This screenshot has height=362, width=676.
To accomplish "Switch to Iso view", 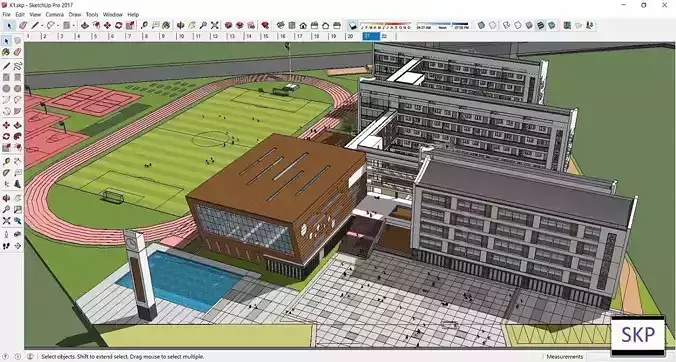I will [x=281, y=25].
